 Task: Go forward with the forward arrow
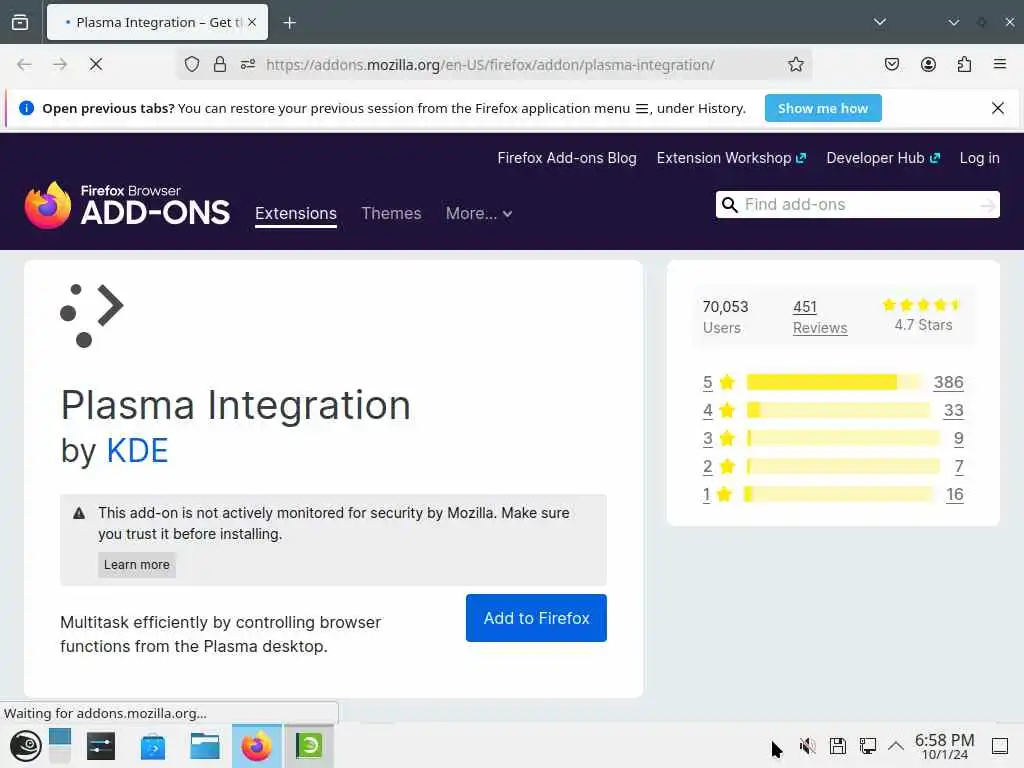point(60,64)
